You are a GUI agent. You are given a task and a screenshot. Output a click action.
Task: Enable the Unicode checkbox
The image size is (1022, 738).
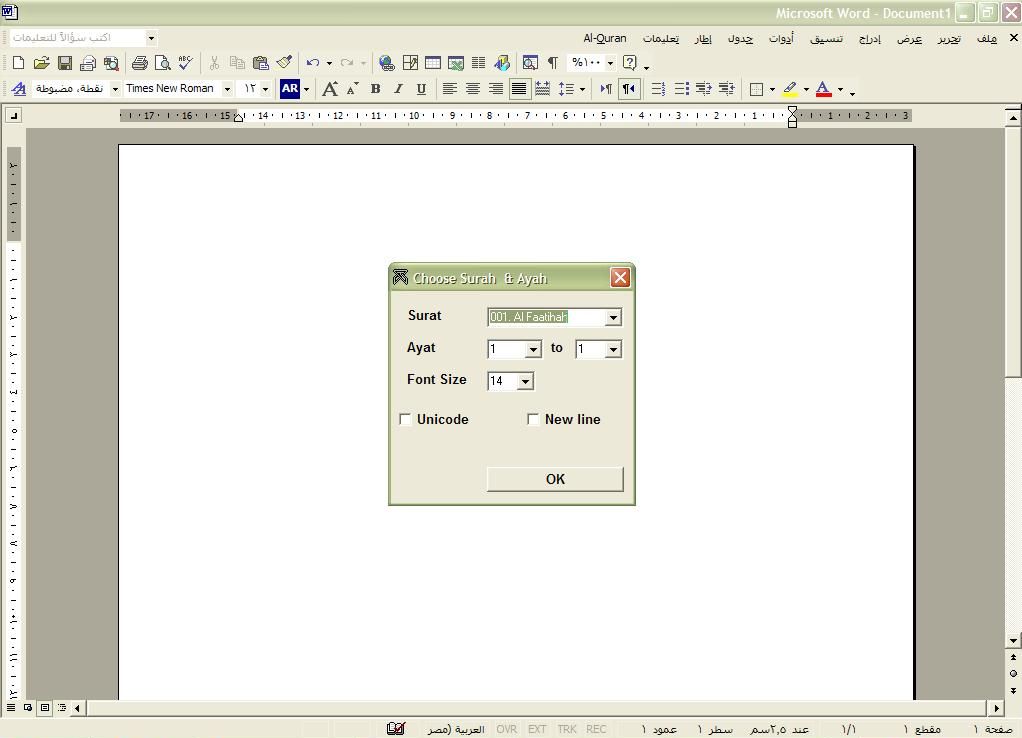tap(405, 419)
